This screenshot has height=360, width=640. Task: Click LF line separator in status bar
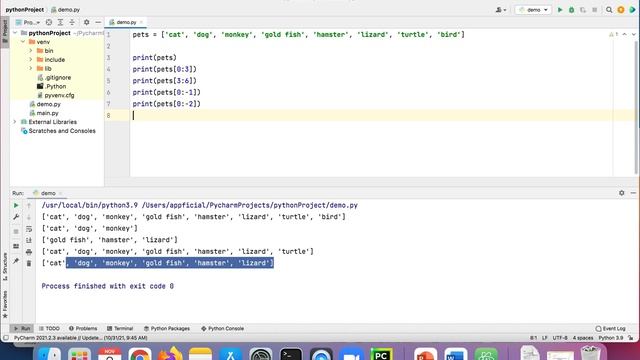(544, 338)
